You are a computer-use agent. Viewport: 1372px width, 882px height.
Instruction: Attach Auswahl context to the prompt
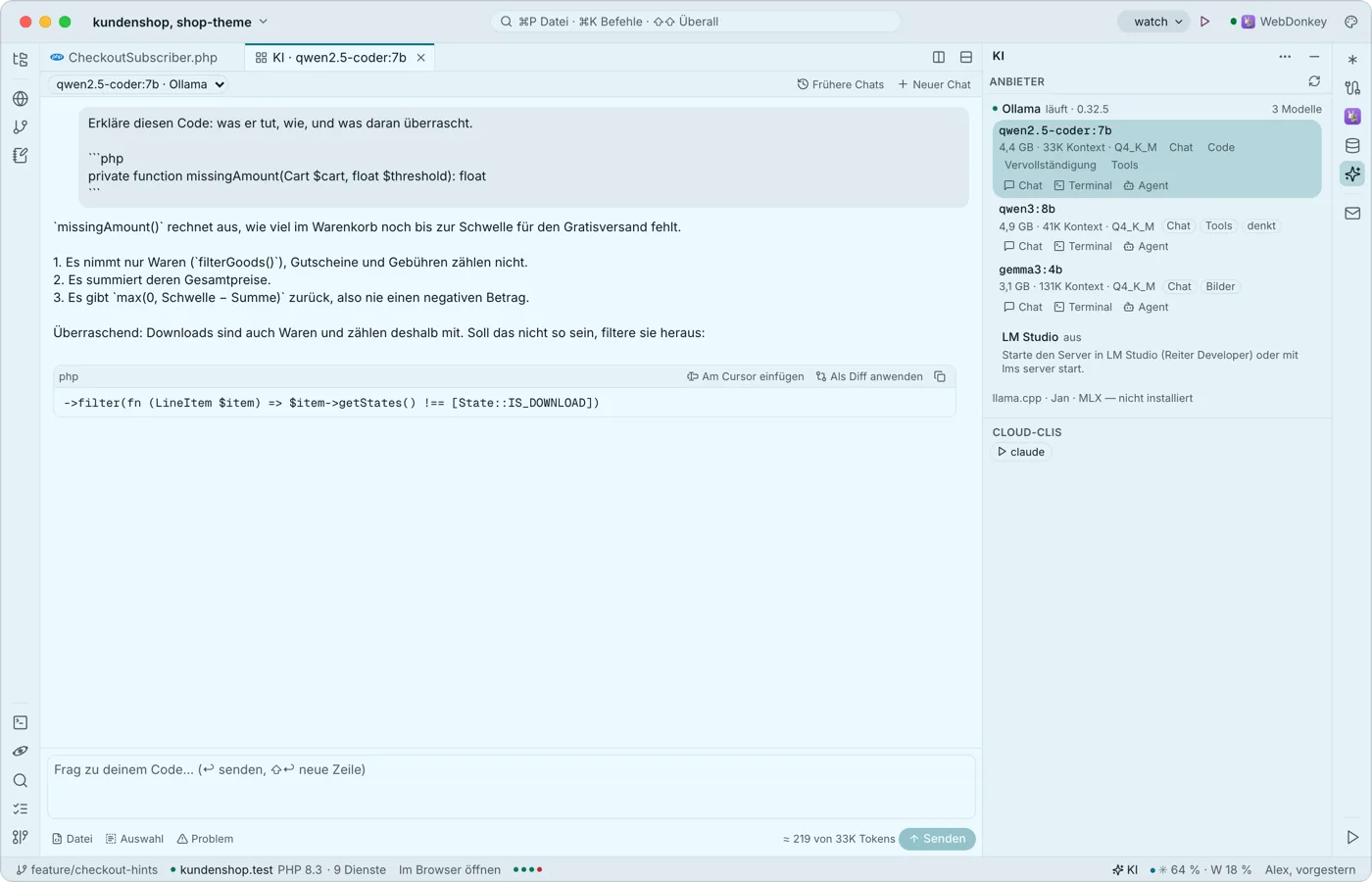pyautogui.click(x=135, y=839)
